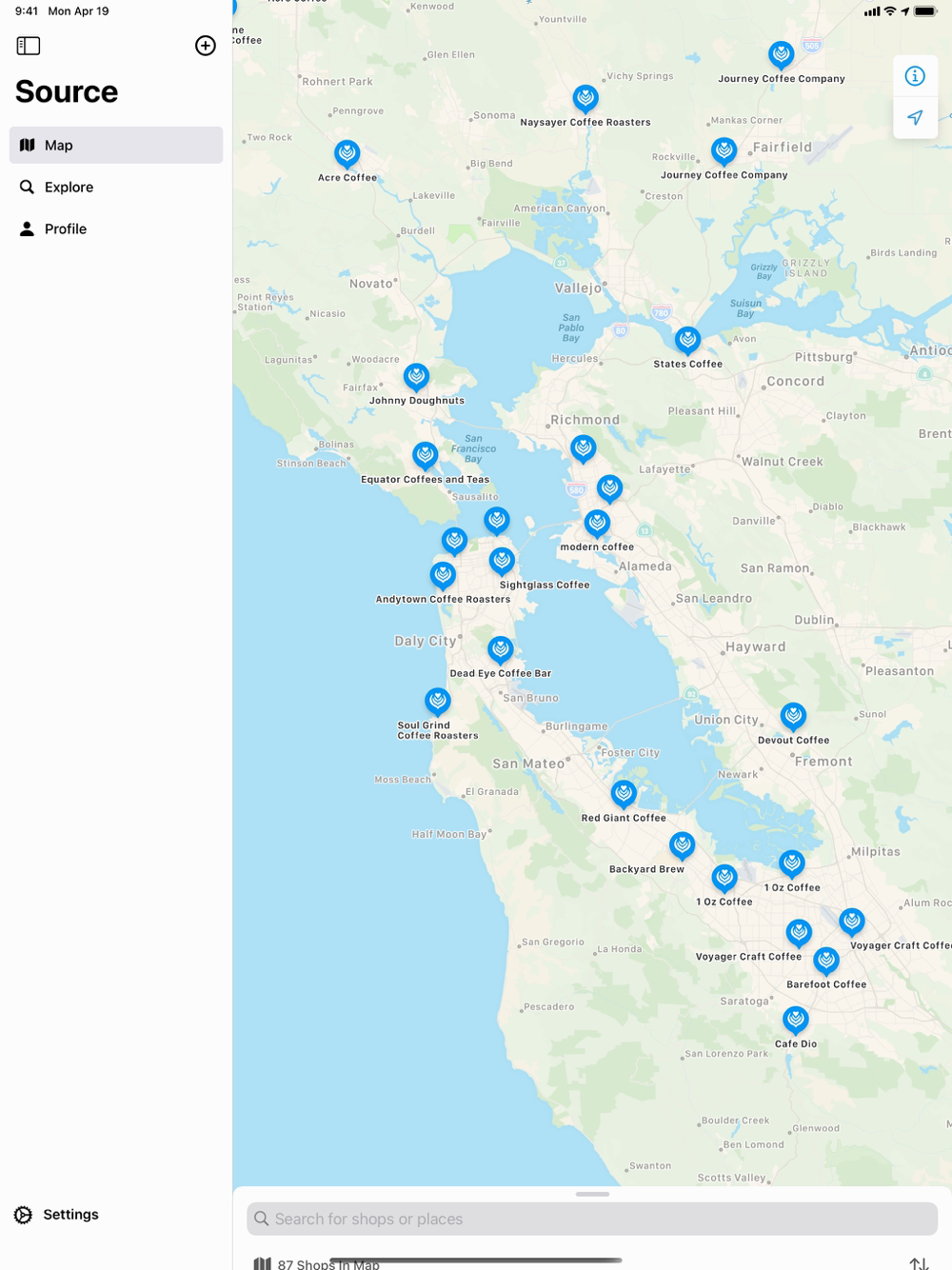The height and width of the screenshot is (1270, 952).
Task: Tap the Pleasanton city label
Action: (900, 671)
